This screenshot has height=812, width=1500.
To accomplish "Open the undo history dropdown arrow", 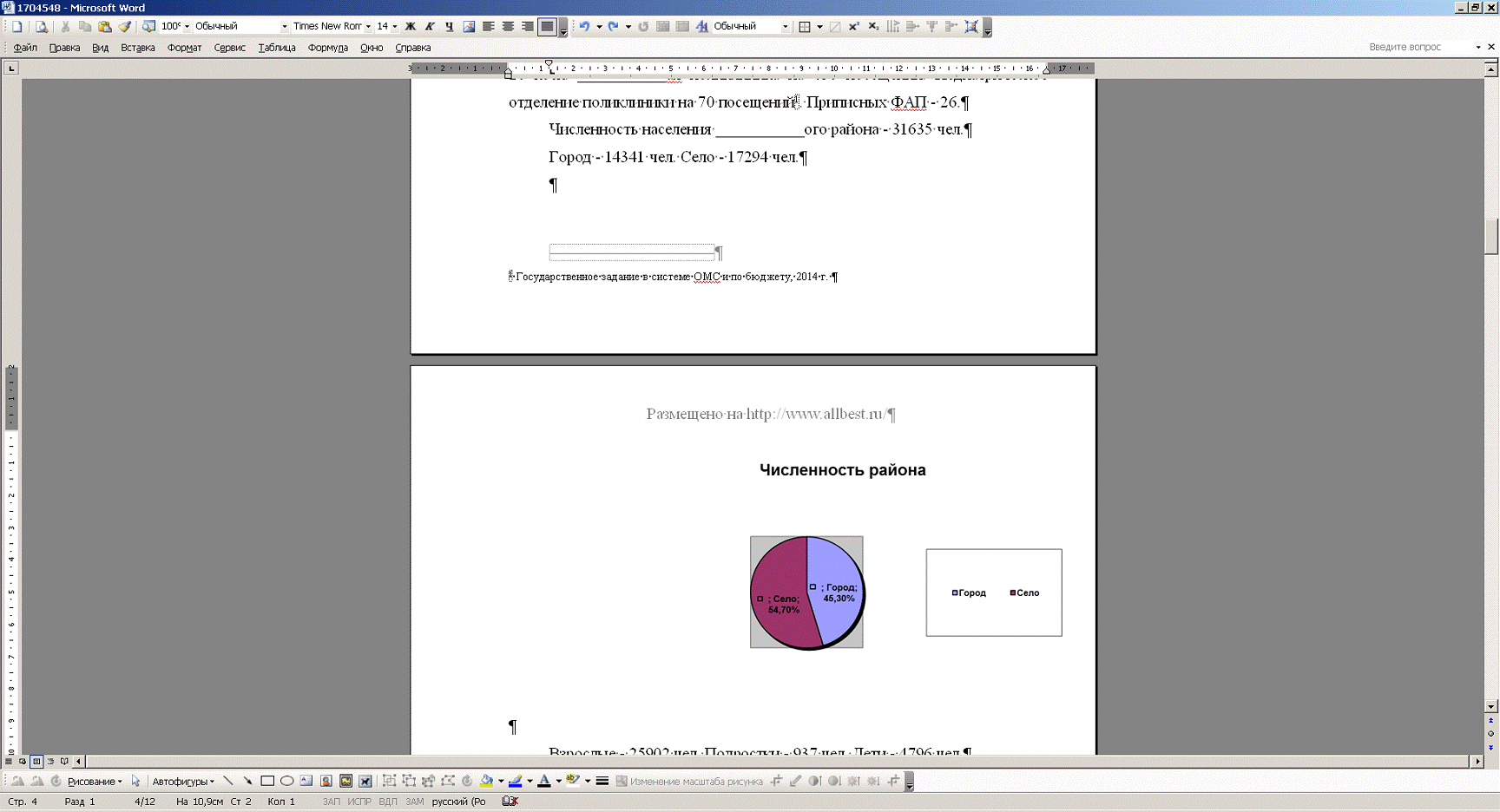I will [x=599, y=27].
